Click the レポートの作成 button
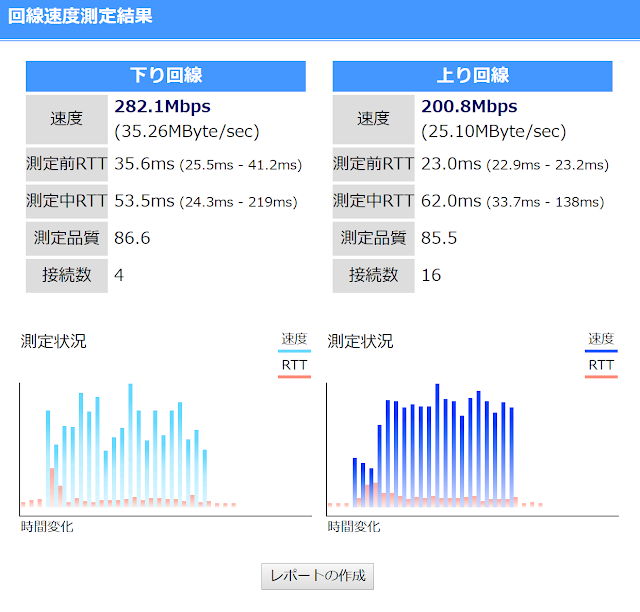This screenshot has width=640, height=612. point(317,576)
